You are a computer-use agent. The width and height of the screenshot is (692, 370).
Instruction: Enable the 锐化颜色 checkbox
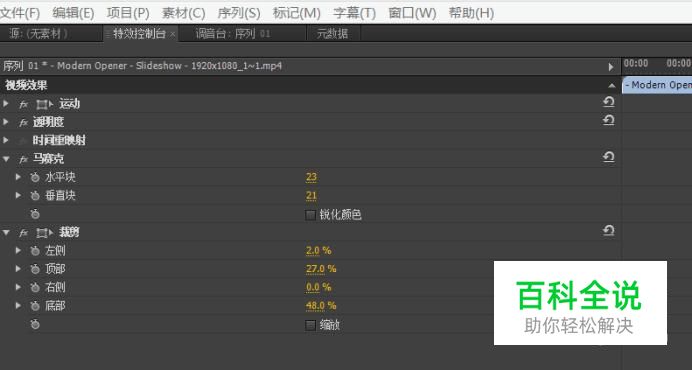310,215
